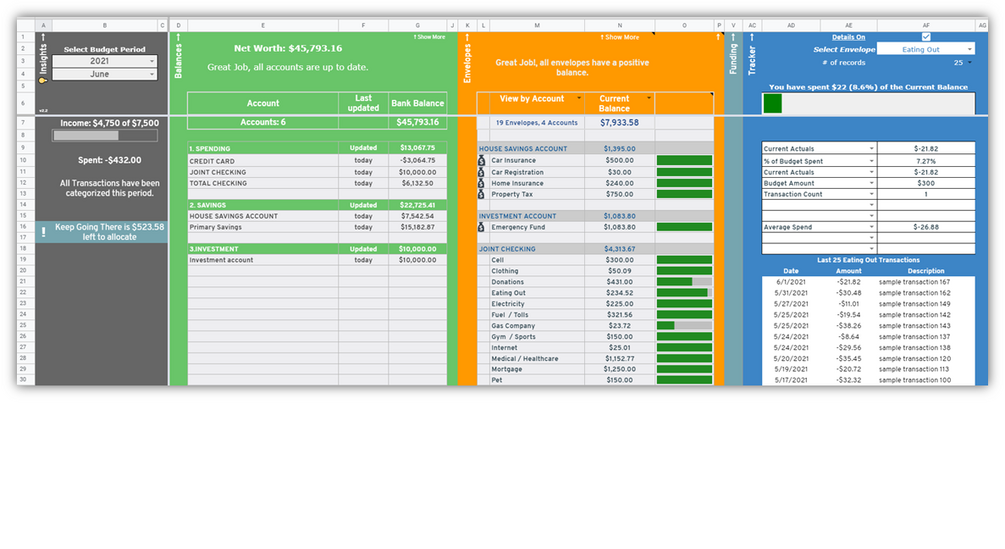Viewport: 1005px width, 549px height.
Task: Click the CREDIT CARD account row
Action: pyautogui.click(x=317, y=161)
